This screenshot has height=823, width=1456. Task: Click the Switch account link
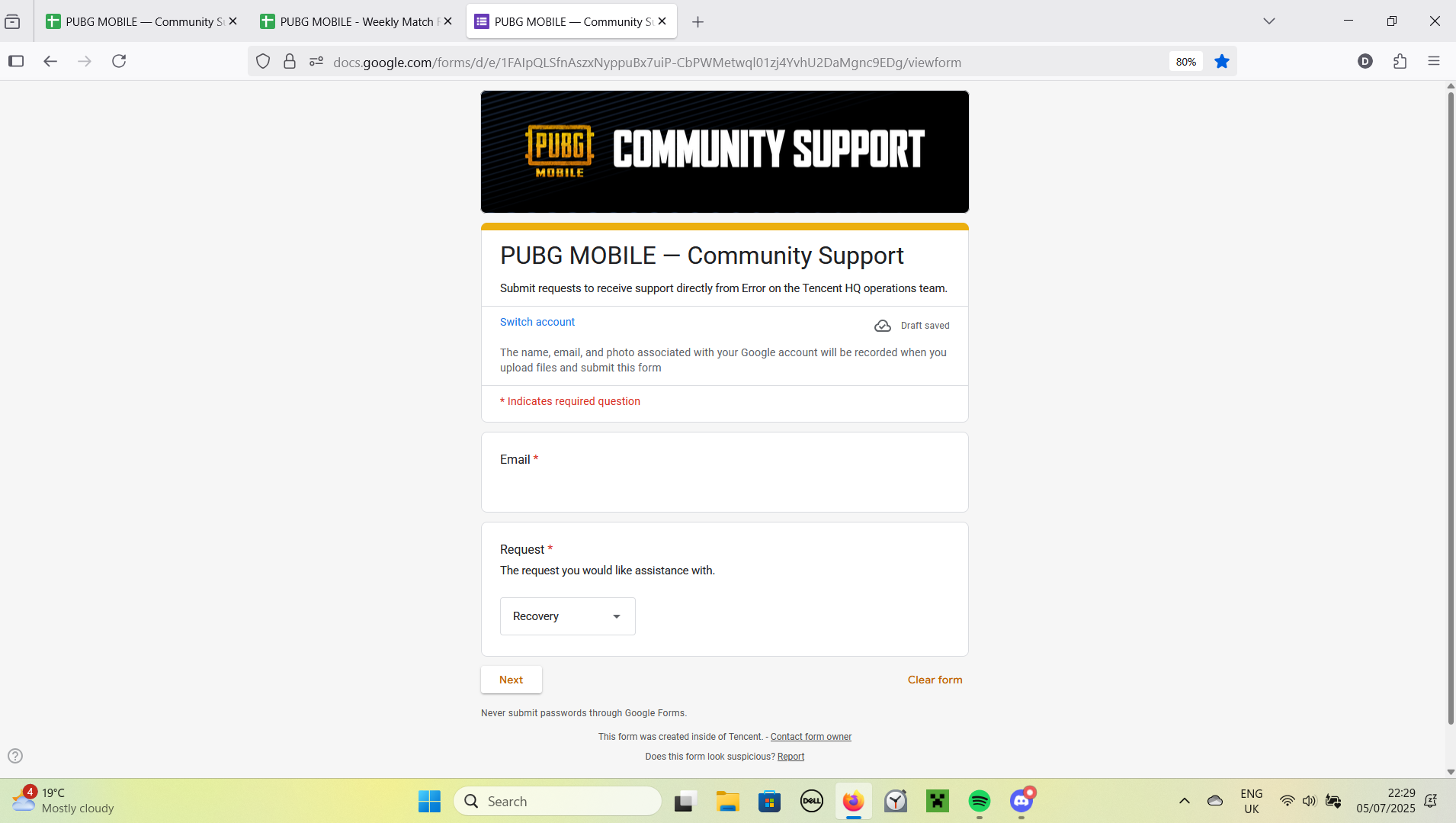(537, 322)
